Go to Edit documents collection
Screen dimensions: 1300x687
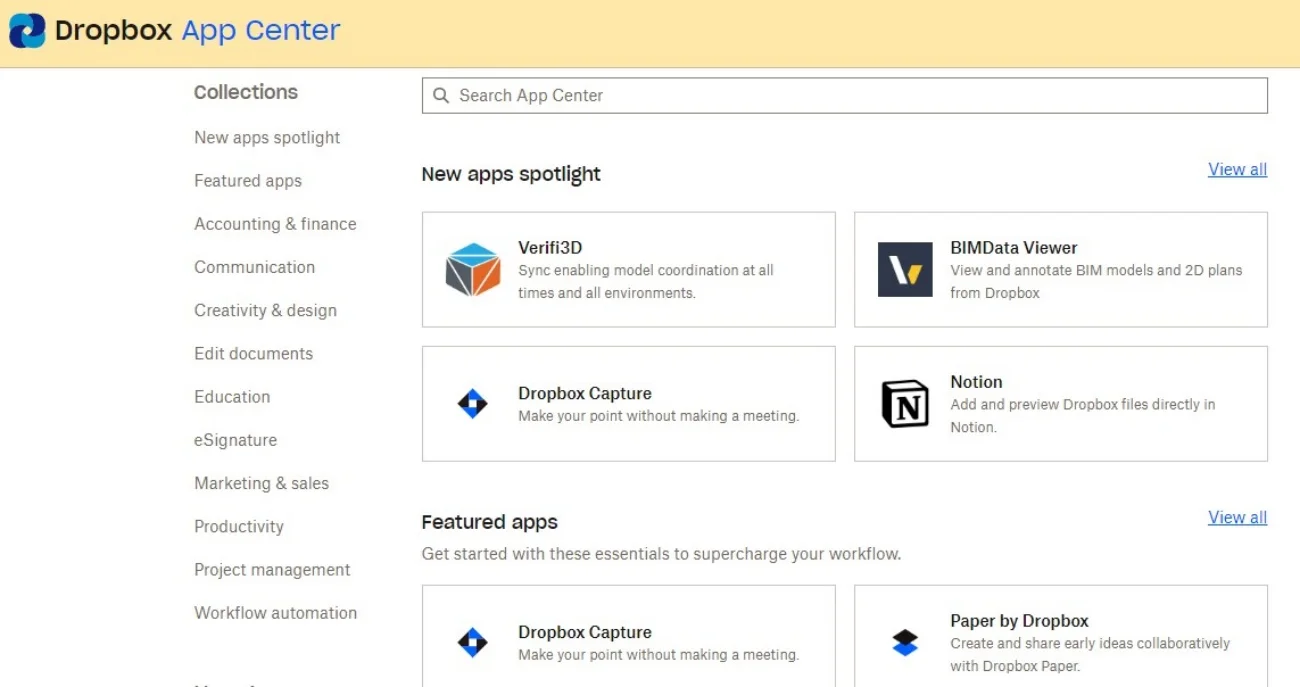coord(253,354)
